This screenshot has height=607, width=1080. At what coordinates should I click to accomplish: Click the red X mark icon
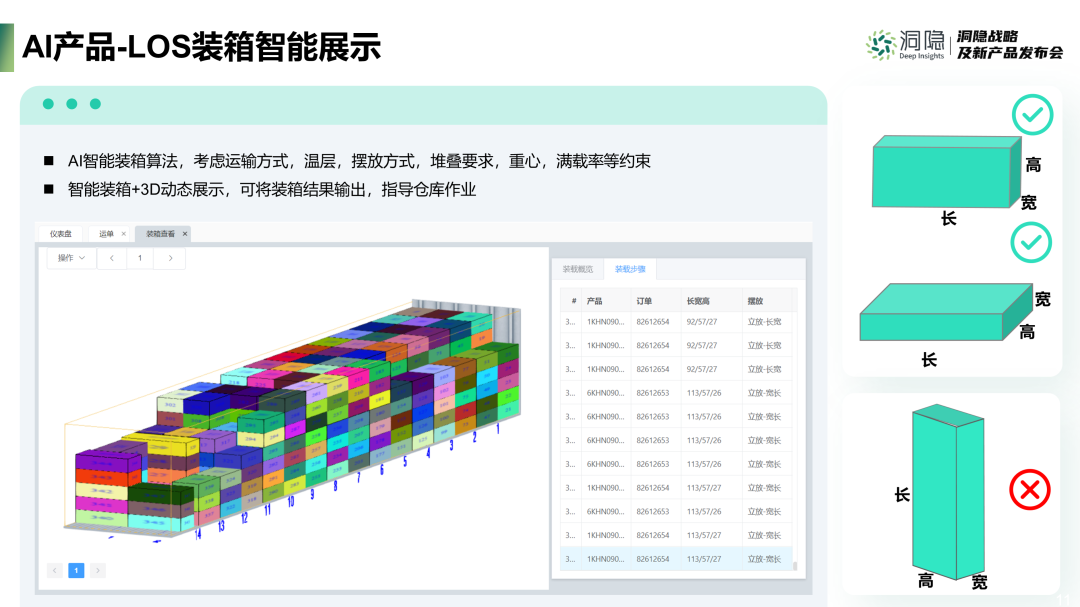1029,490
